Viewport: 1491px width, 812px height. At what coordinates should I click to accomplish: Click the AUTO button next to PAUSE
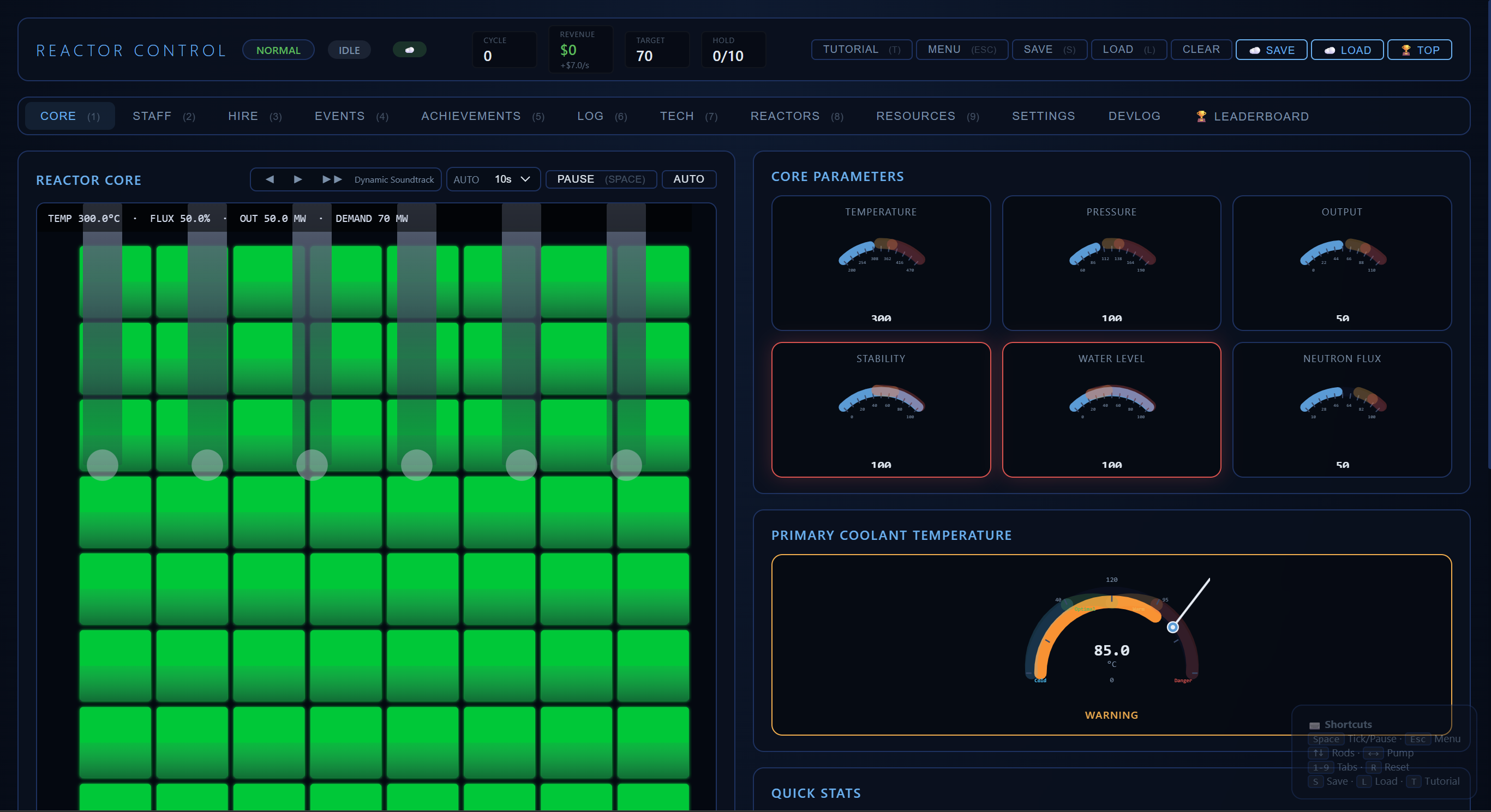point(688,179)
